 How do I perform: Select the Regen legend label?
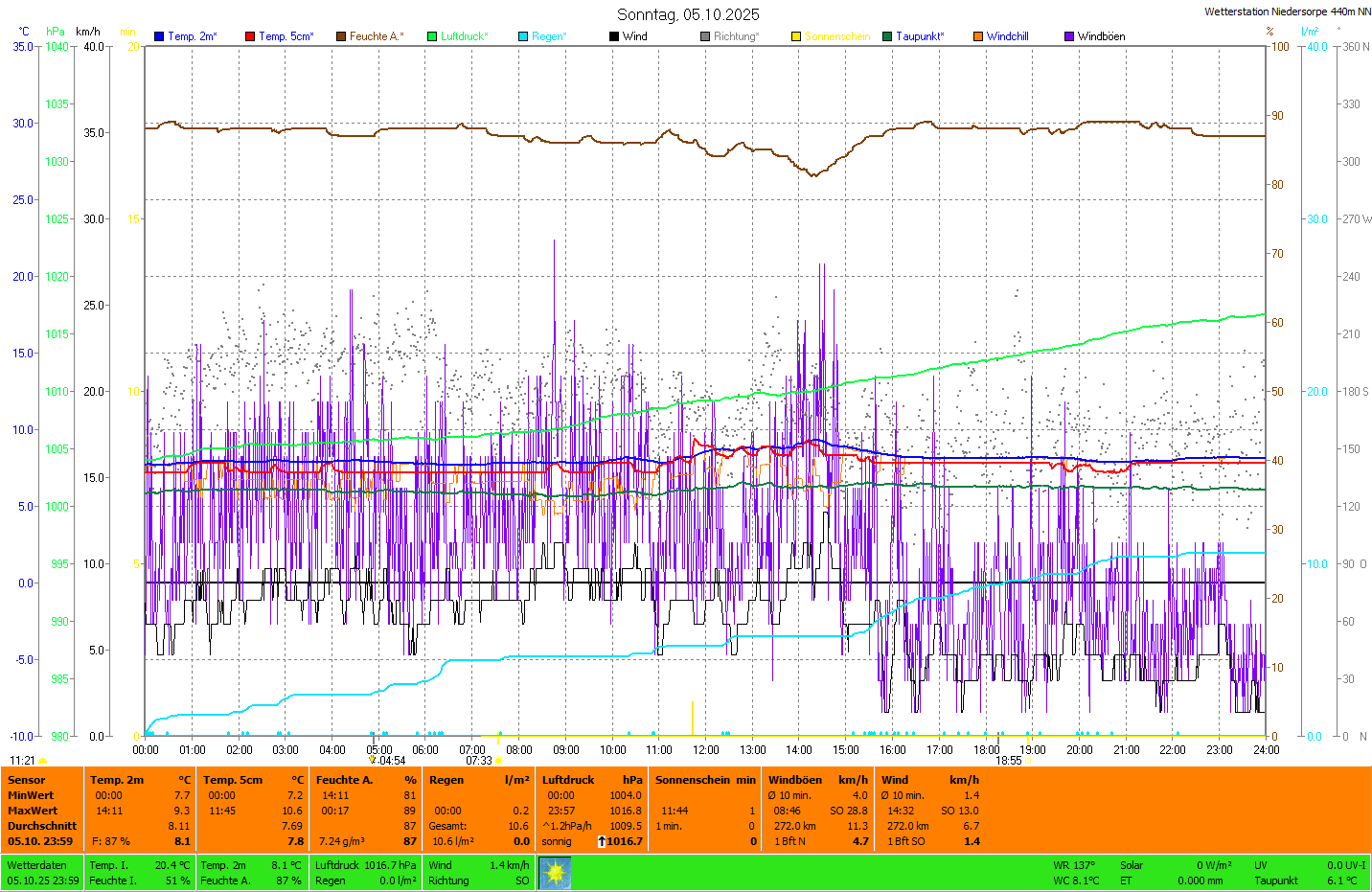click(549, 36)
